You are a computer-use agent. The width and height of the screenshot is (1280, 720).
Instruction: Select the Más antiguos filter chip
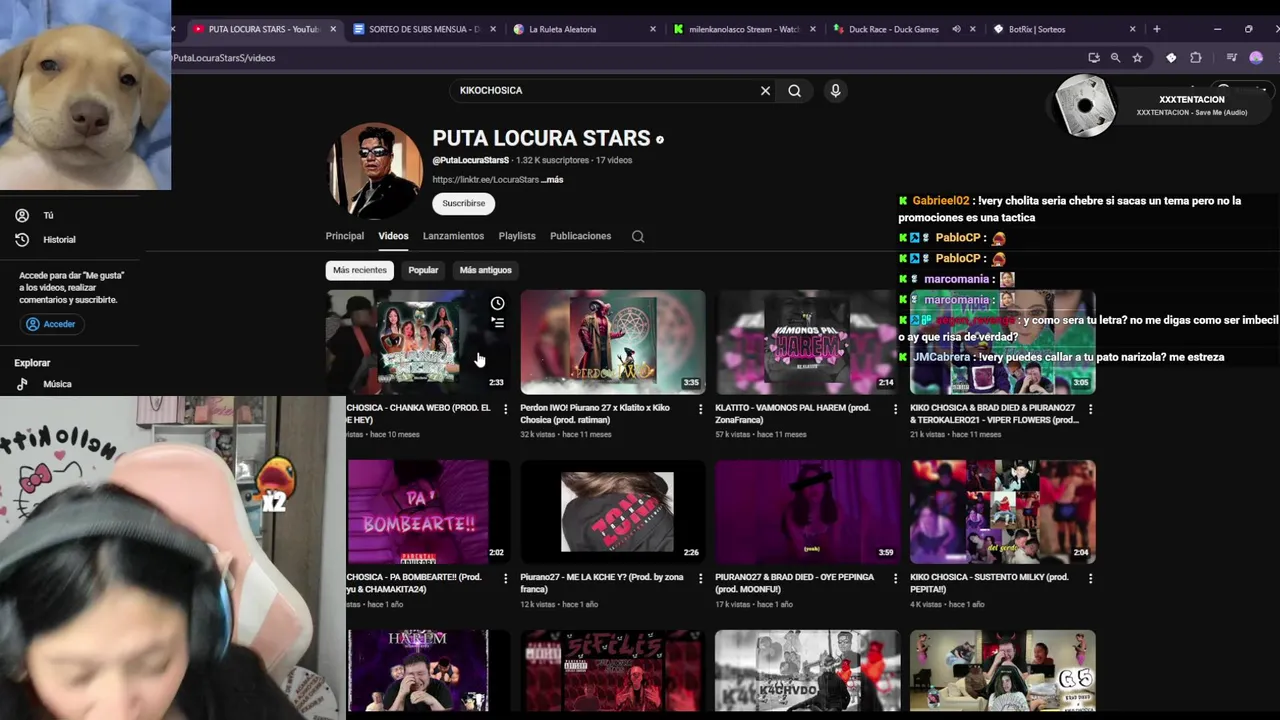pos(485,270)
